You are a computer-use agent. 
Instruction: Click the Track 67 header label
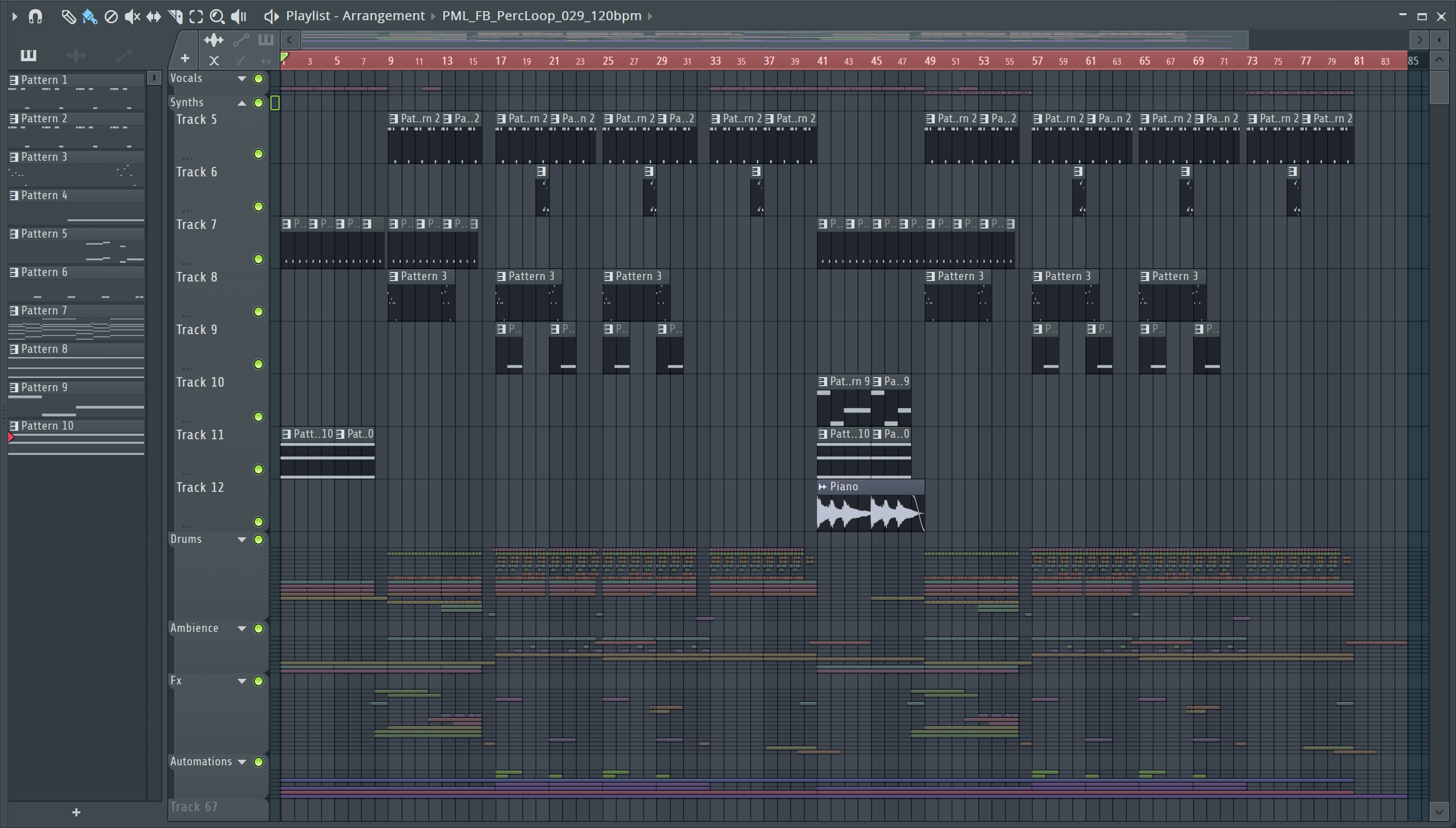coord(194,808)
